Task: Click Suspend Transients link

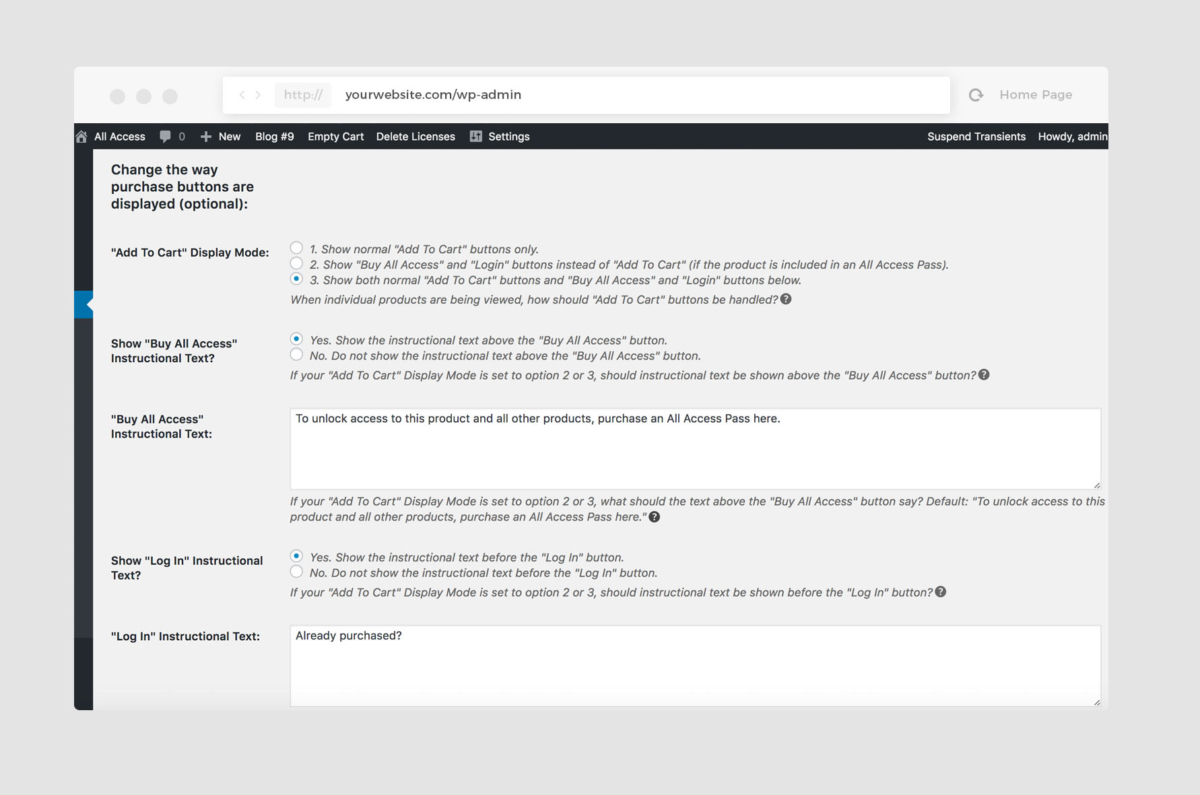Action: 976,137
